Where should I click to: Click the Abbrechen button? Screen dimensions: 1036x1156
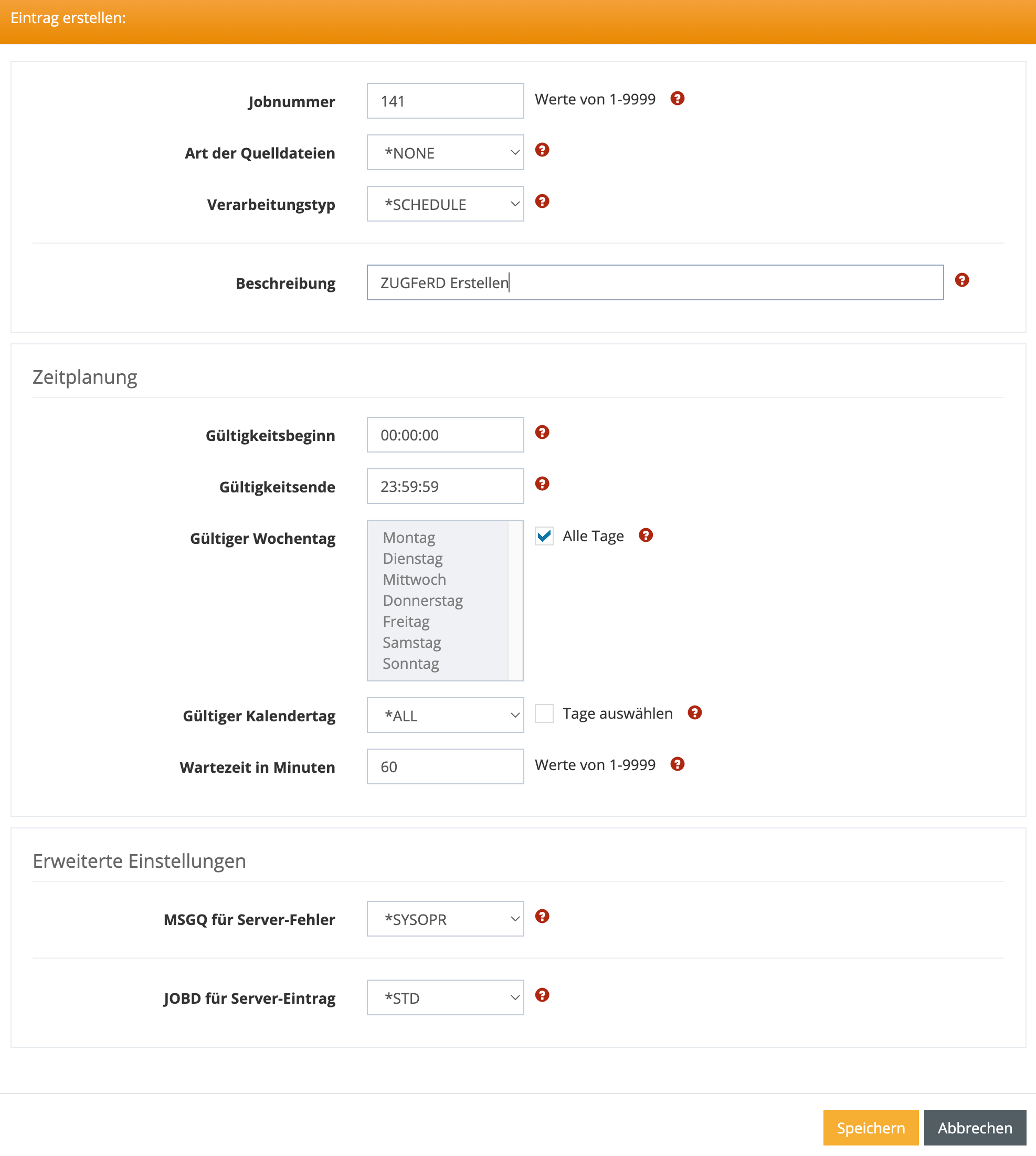[x=975, y=1128]
